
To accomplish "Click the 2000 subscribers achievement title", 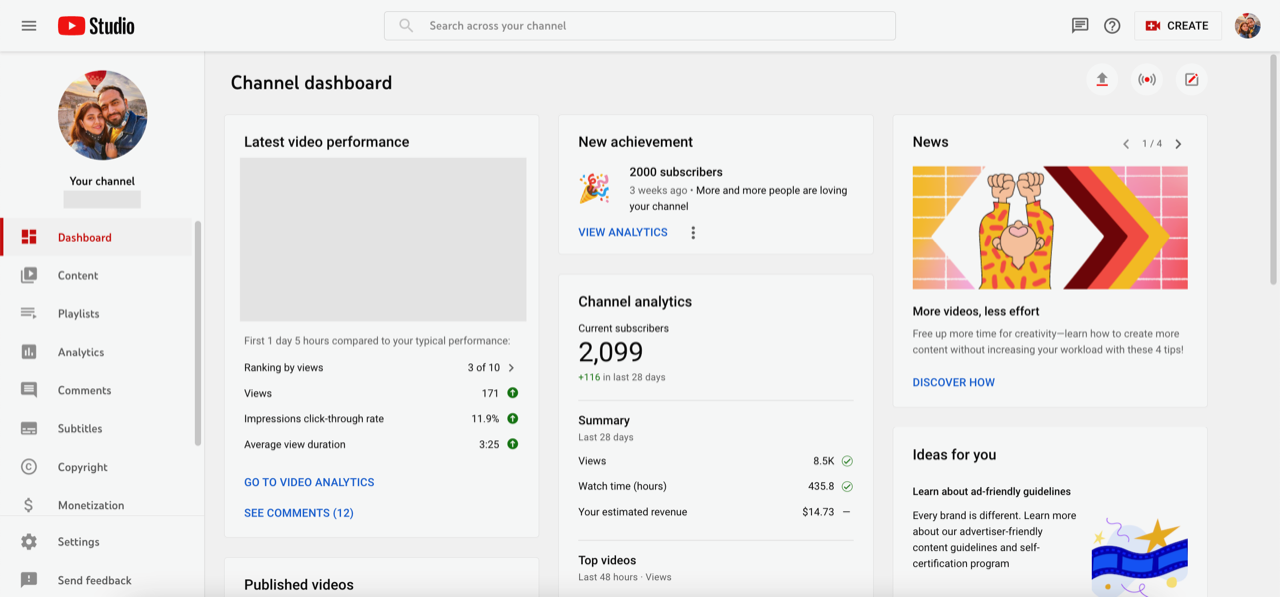I will [x=676, y=172].
